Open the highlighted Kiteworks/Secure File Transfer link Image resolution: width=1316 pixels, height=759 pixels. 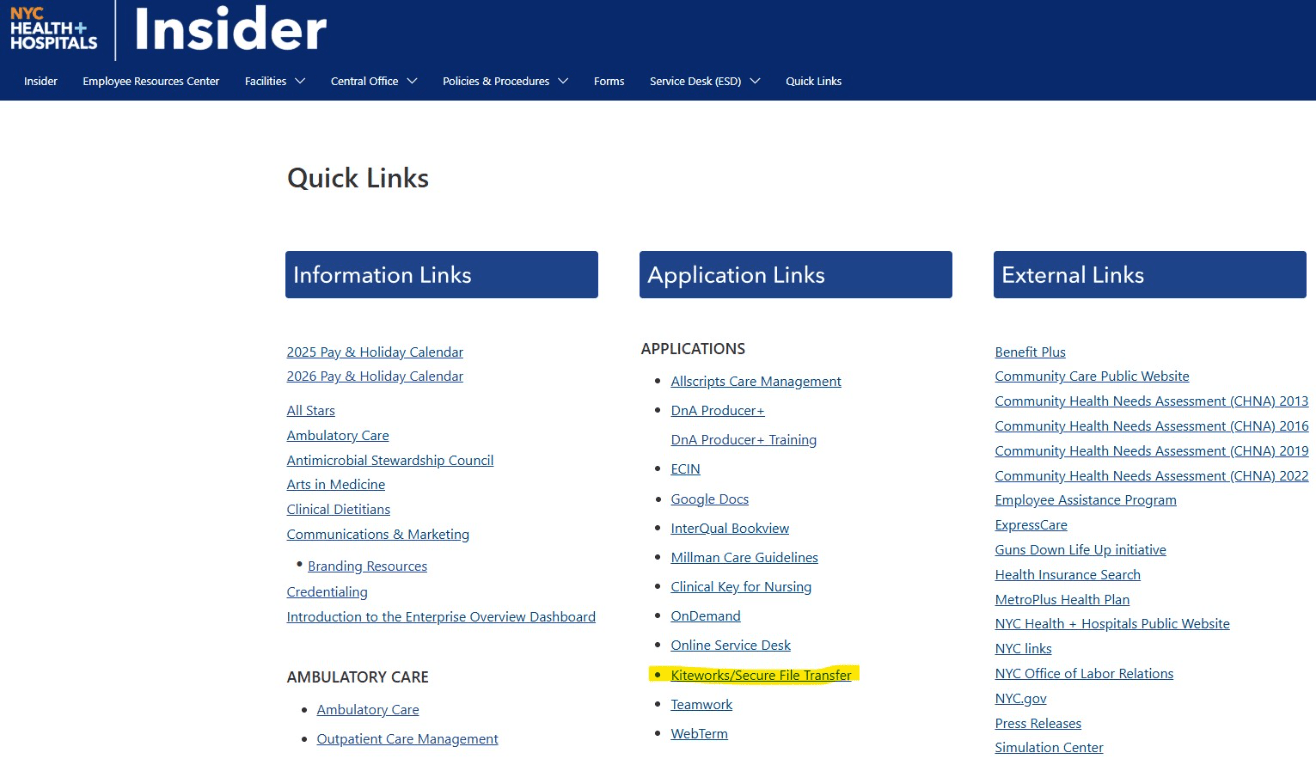(761, 675)
